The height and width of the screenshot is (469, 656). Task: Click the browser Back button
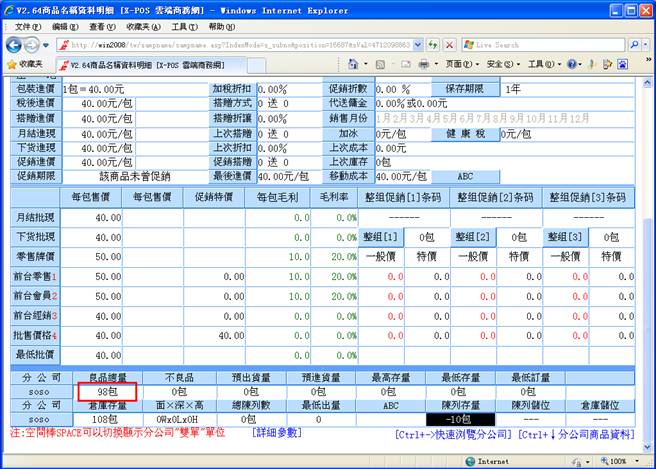(x=13, y=45)
